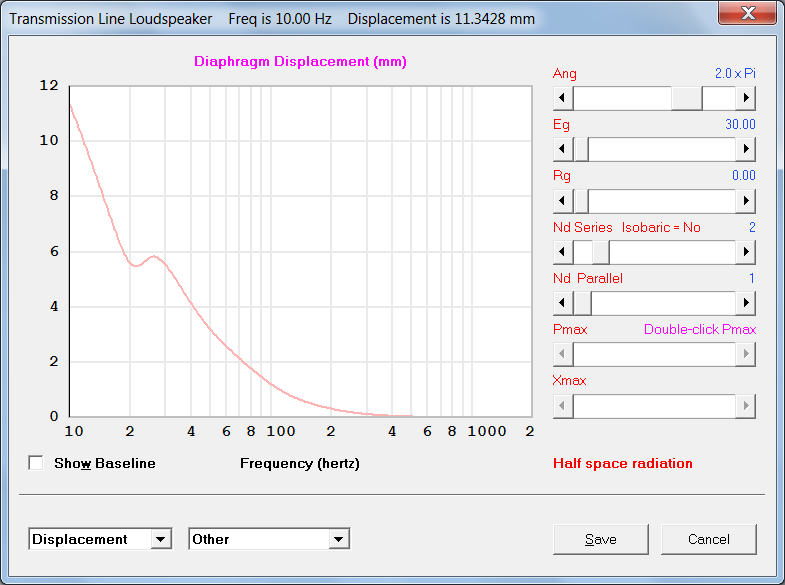
Task: Click the Isobaric = No label
Action: 661,227
